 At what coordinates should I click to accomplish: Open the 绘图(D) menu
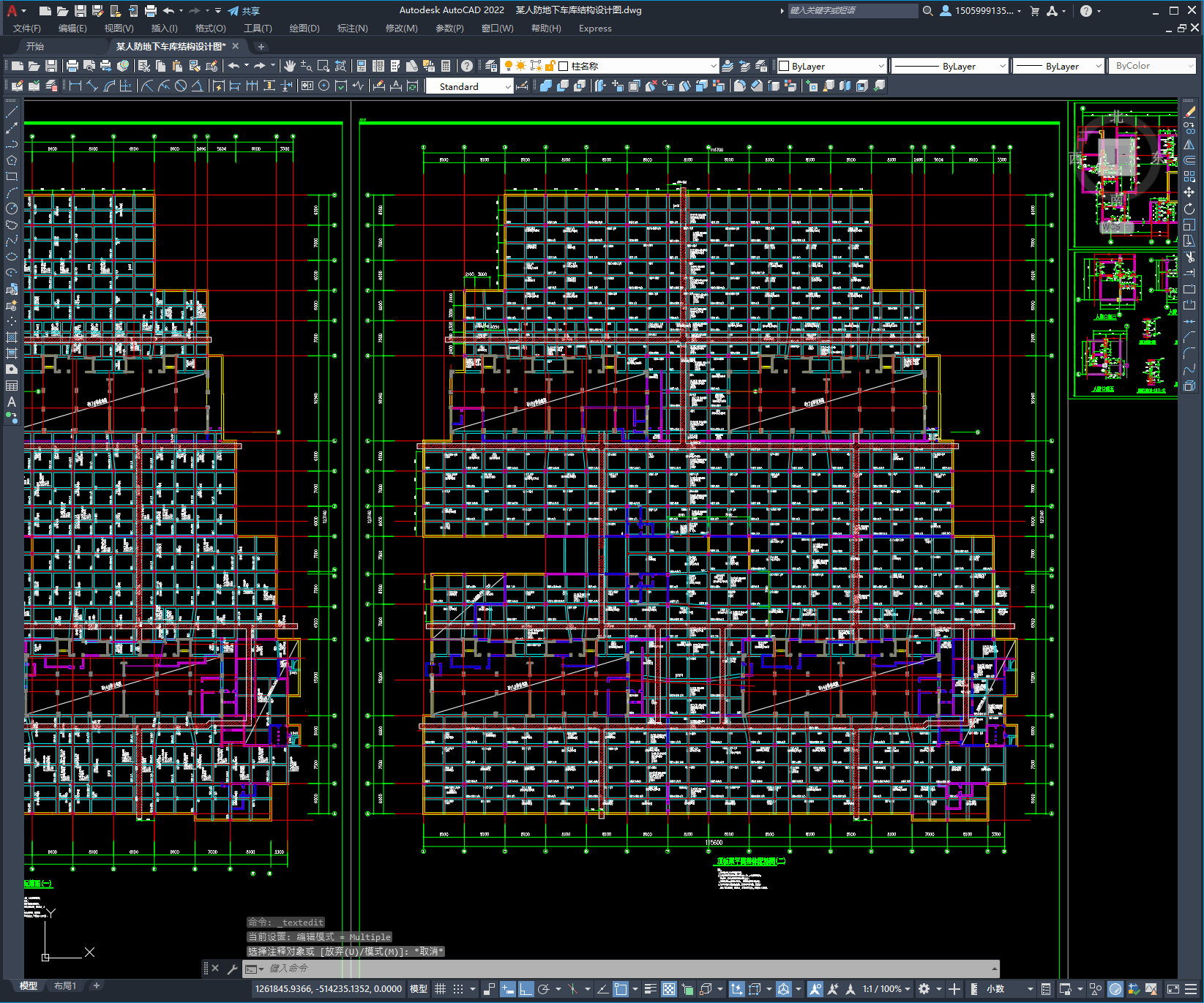pos(304,29)
